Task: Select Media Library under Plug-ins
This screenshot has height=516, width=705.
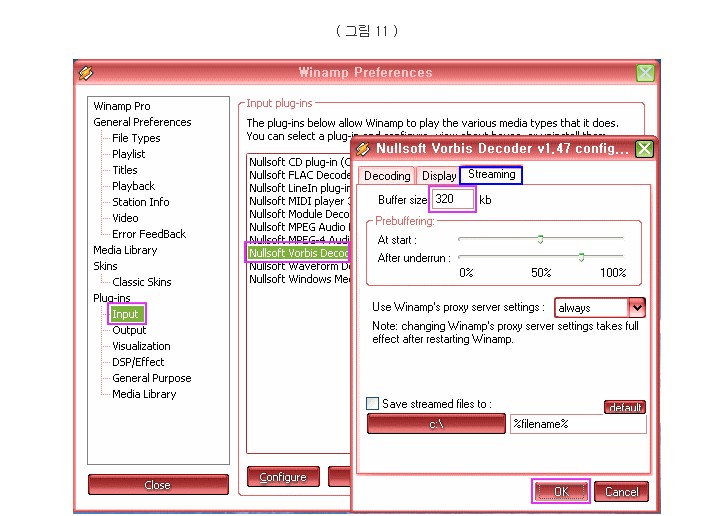Action: click(x=144, y=394)
